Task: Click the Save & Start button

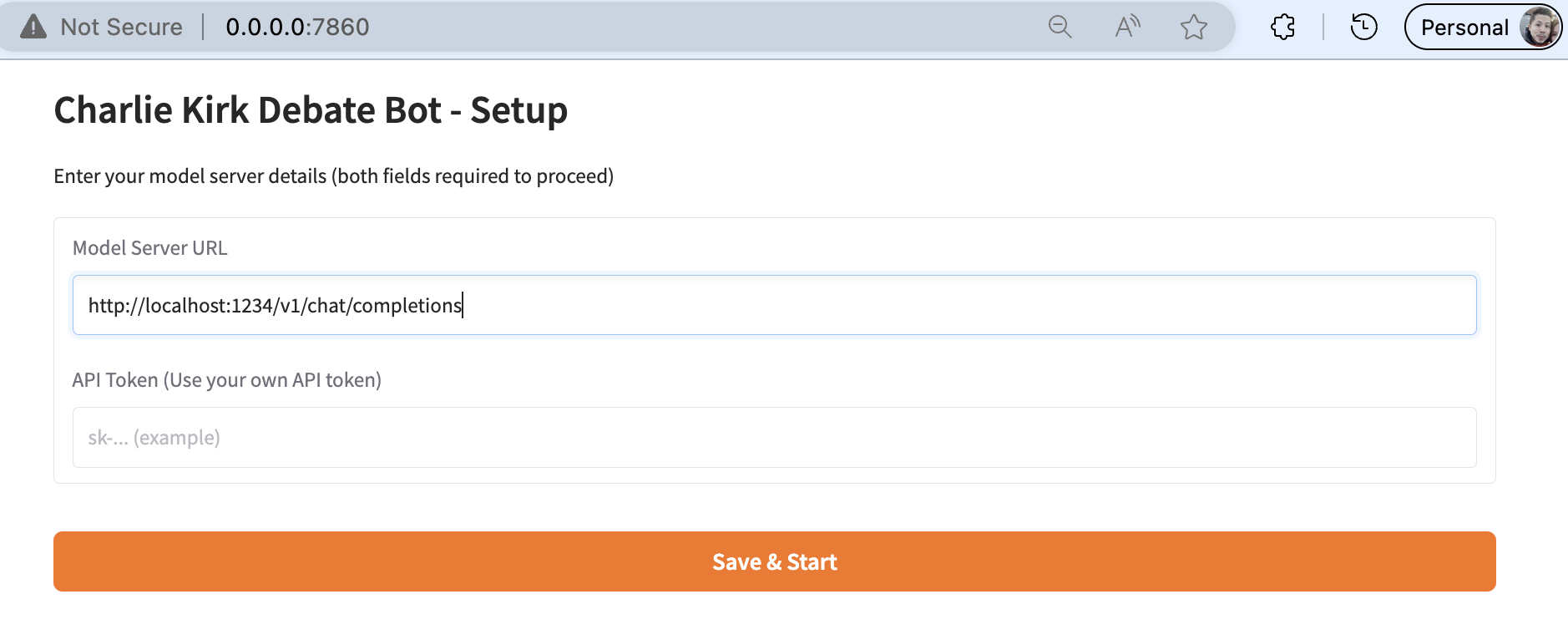Action: pos(773,561)
